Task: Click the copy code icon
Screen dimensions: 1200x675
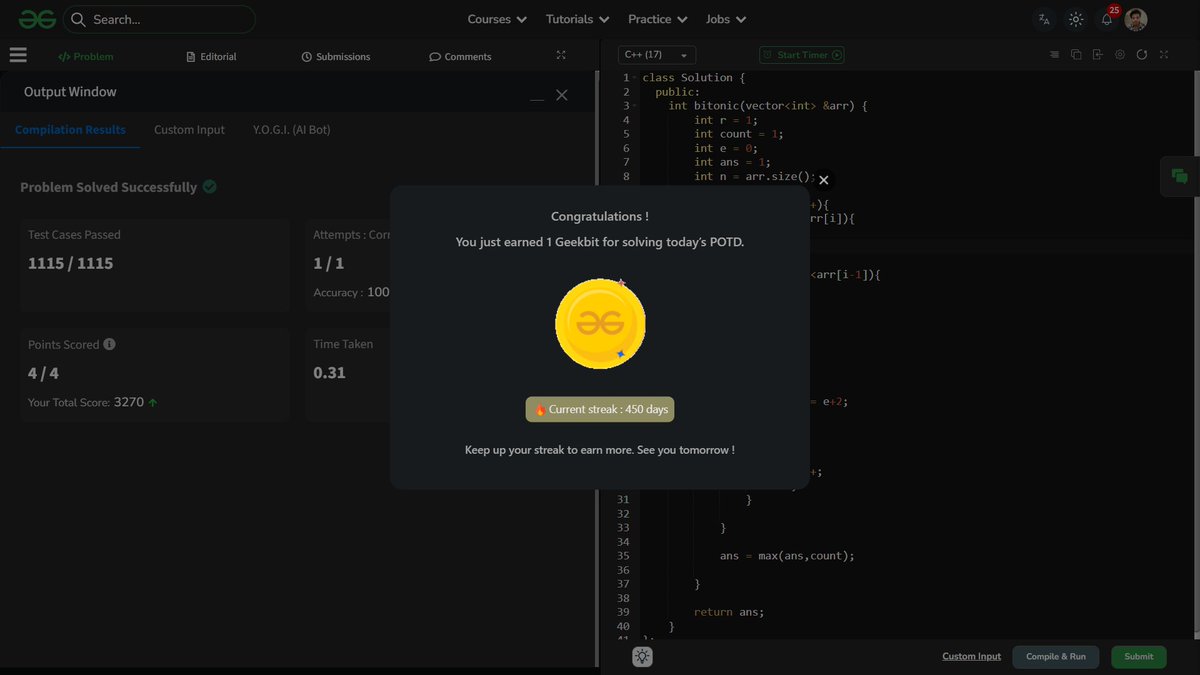Action: click(x=1076, y=55)
